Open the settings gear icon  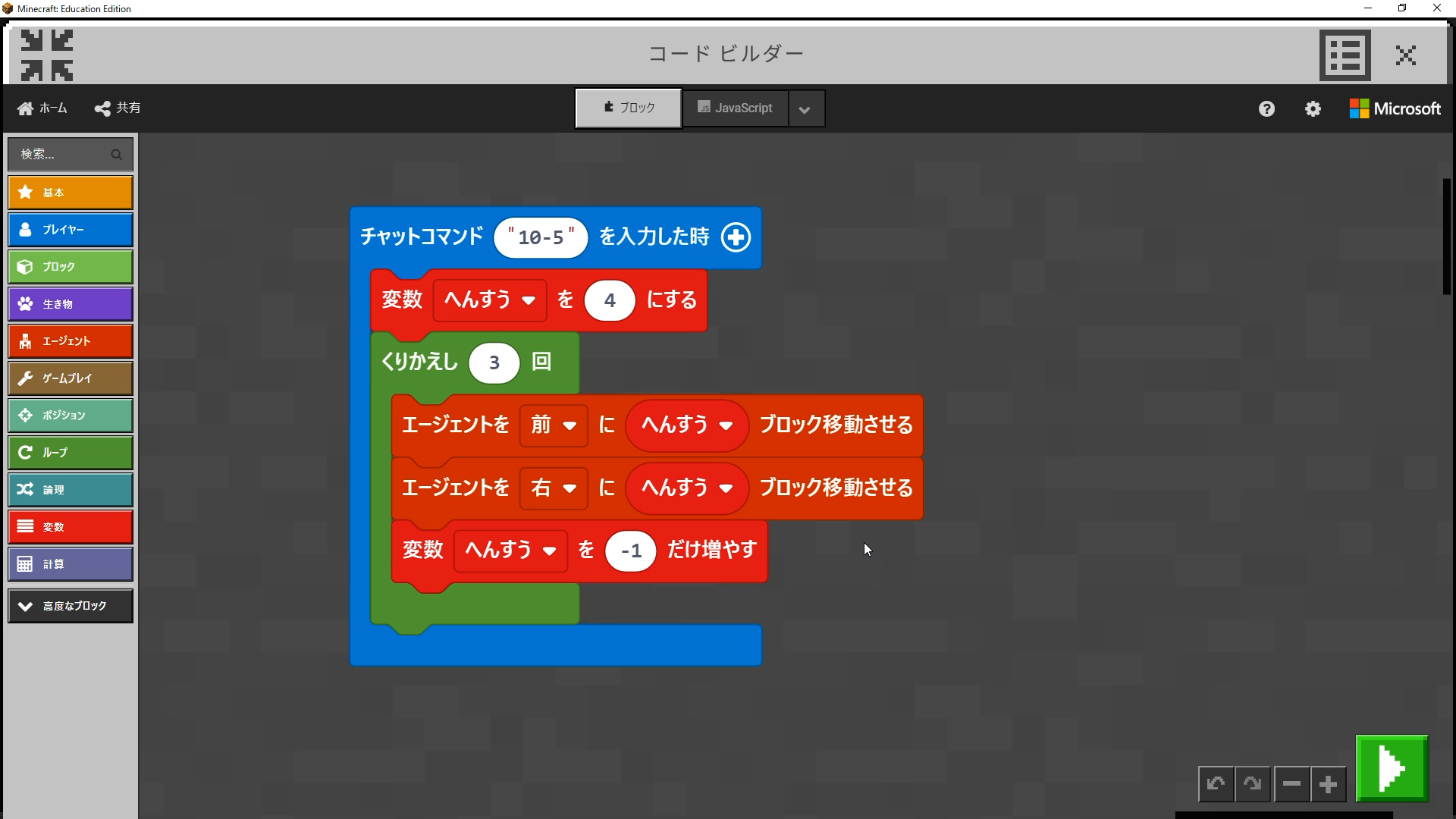(x=1313, y=108)
